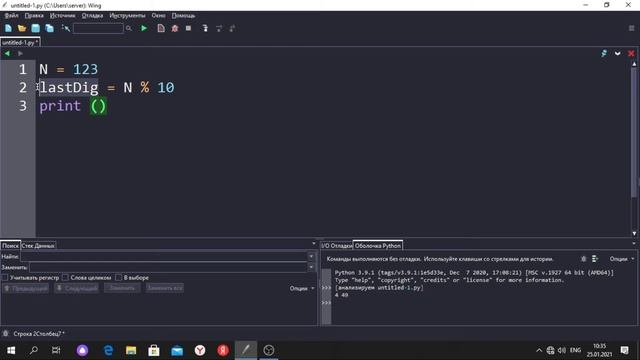
Task: Click the 'Заменить' button
Action: [x=122, y=288]
